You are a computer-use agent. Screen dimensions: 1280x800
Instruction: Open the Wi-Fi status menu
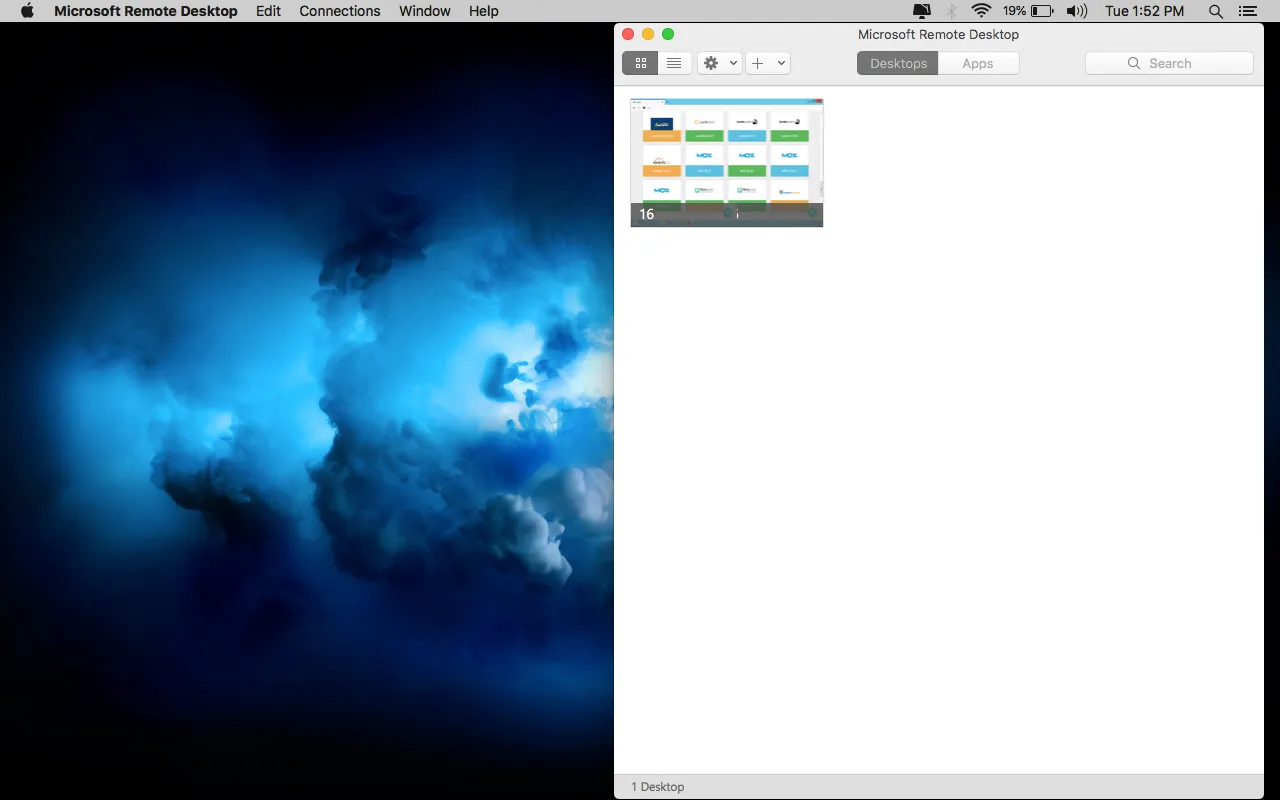click(x=981, y=11)
